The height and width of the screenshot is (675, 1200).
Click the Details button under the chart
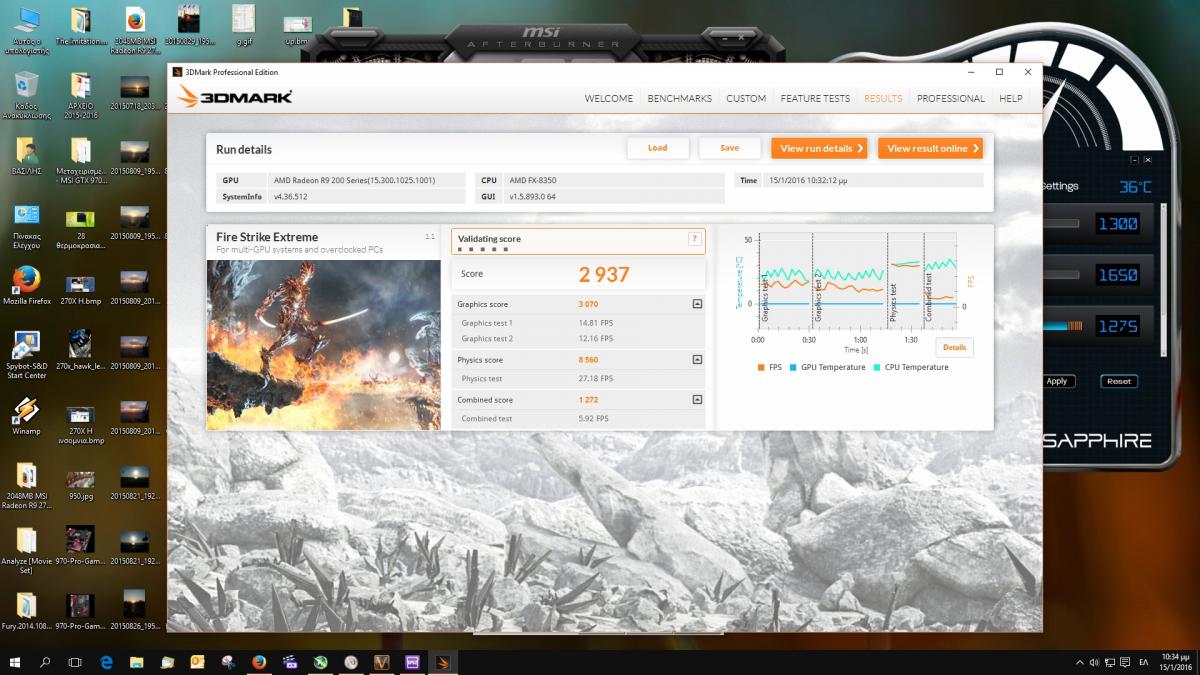[954, 347]
